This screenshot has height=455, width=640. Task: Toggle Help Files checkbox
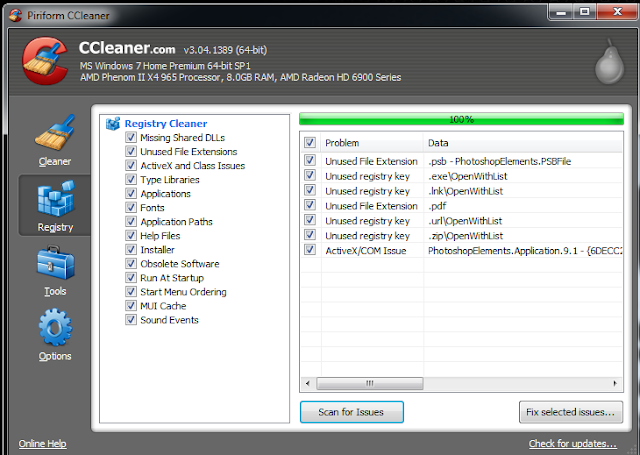131,235
